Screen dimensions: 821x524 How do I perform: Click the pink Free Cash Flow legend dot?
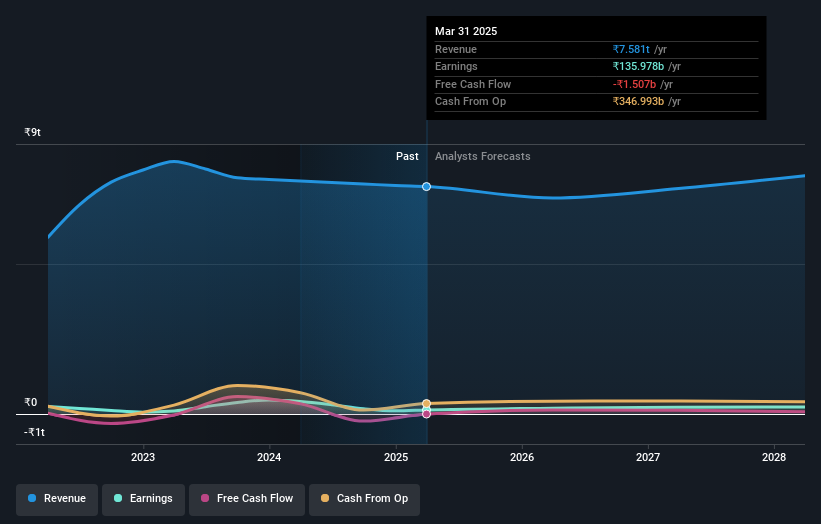click(205, 498)
